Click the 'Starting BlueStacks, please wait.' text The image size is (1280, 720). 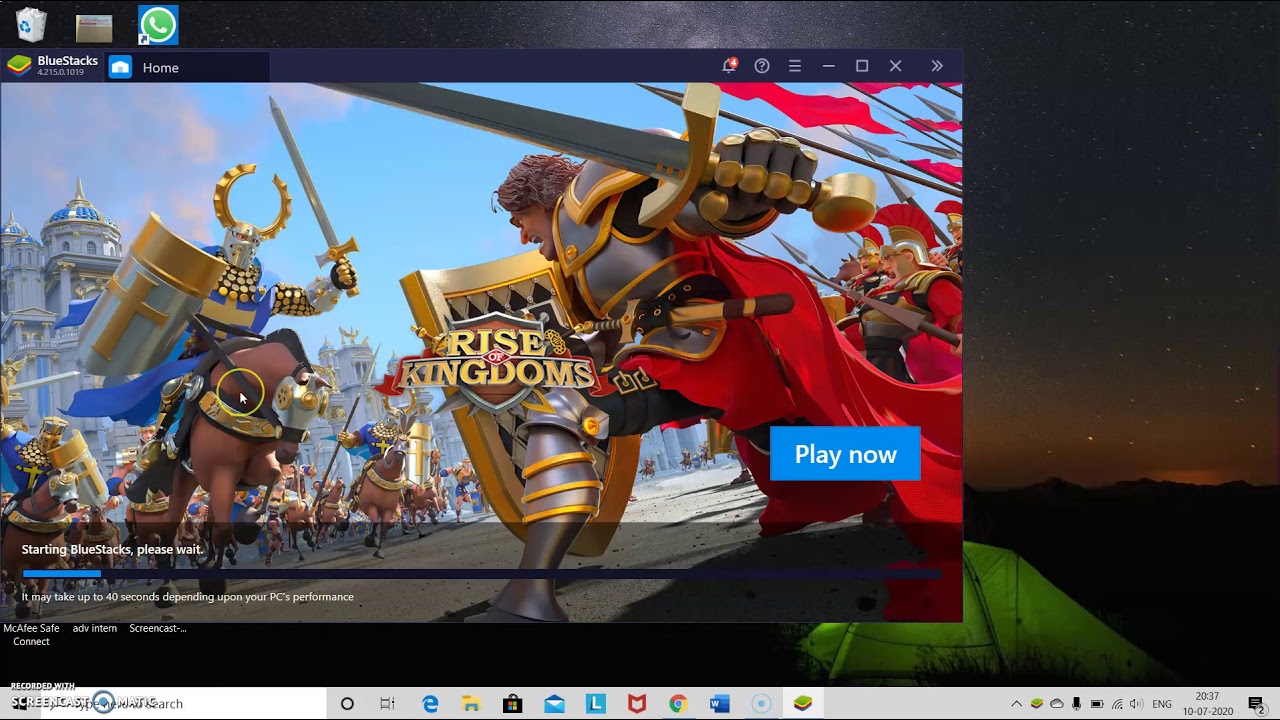click(x=112, y=549)
